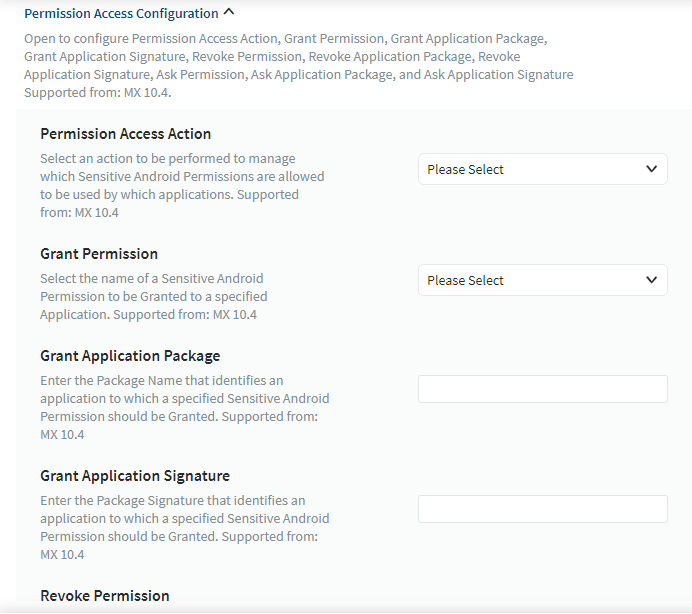Click the Permission Access Configuration description paragraph
Screen dimensions: 692x614
298,65
